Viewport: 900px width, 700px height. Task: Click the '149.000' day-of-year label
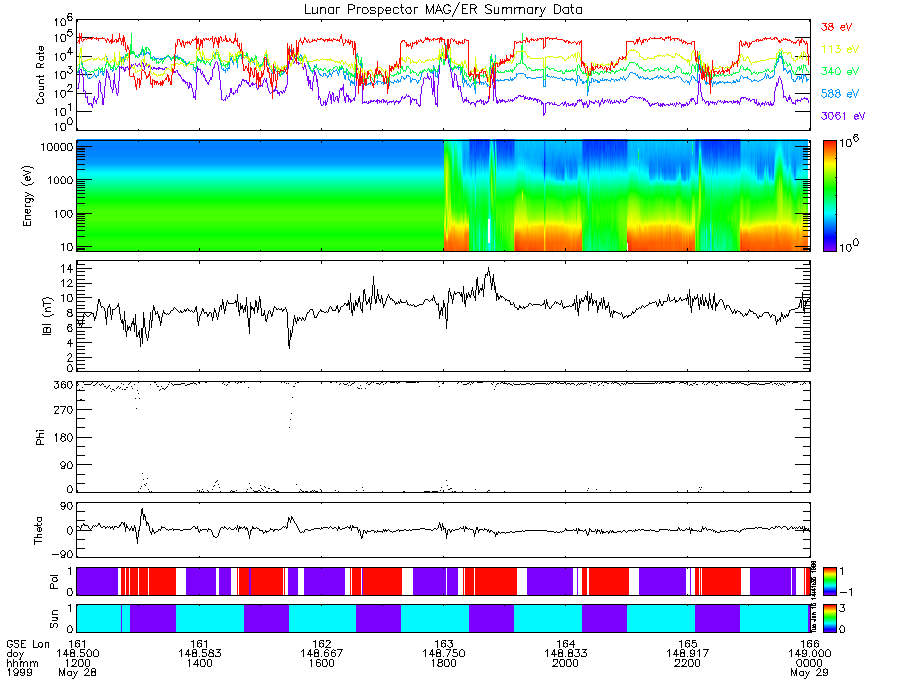[x=809, y=654]
